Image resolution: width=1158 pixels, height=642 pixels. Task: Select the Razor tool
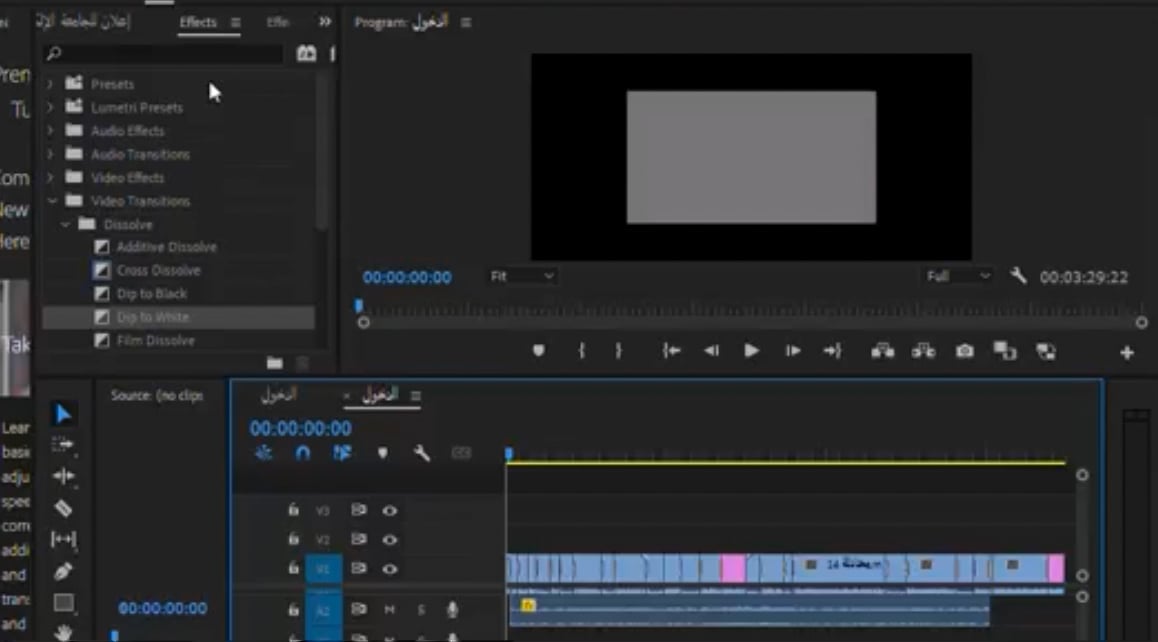64,508
